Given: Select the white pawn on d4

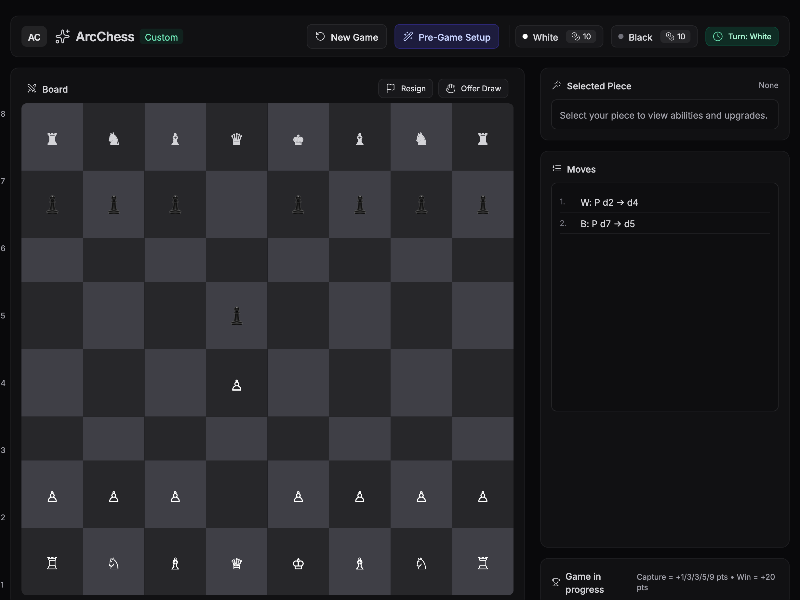Looking at the screenshot, I should point(237,383).
